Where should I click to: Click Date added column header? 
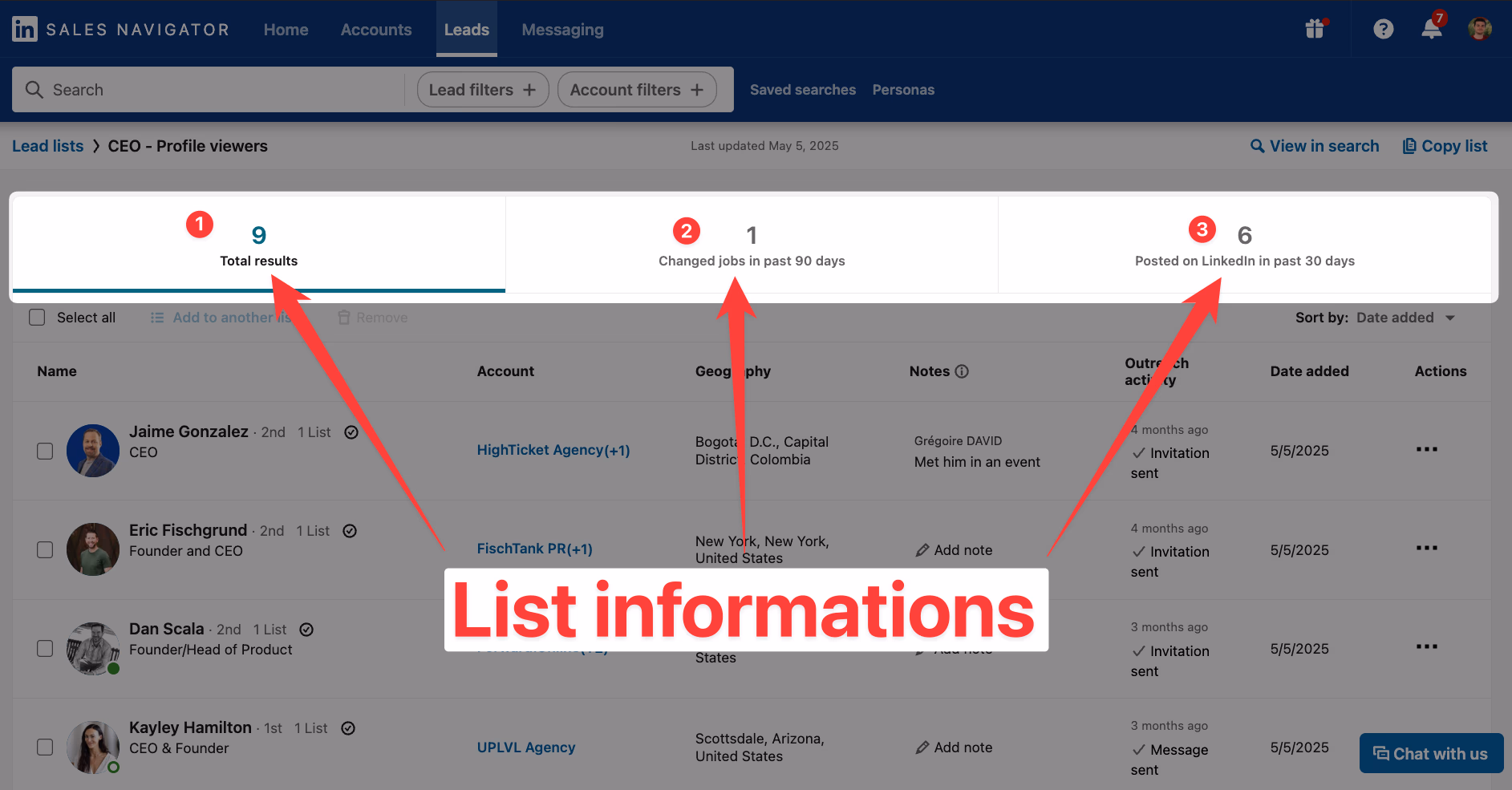tap(1309, 371)
